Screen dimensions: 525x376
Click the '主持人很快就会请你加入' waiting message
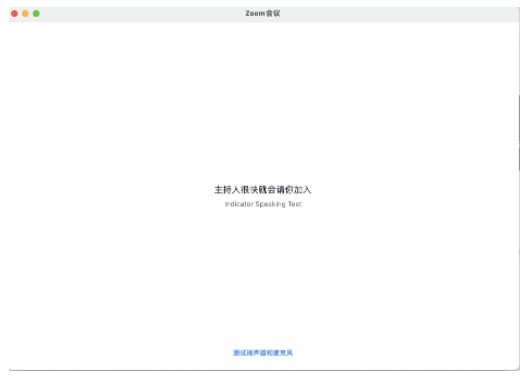click(263, 190)
